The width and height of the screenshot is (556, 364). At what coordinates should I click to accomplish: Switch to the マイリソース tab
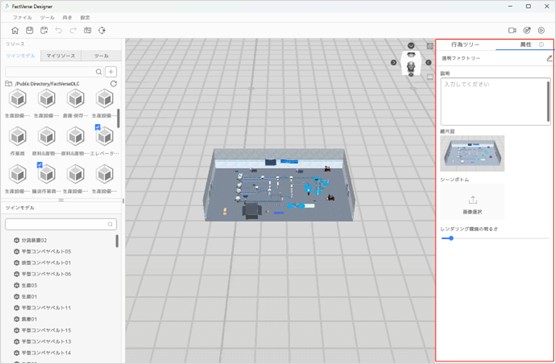click(61, 56)
